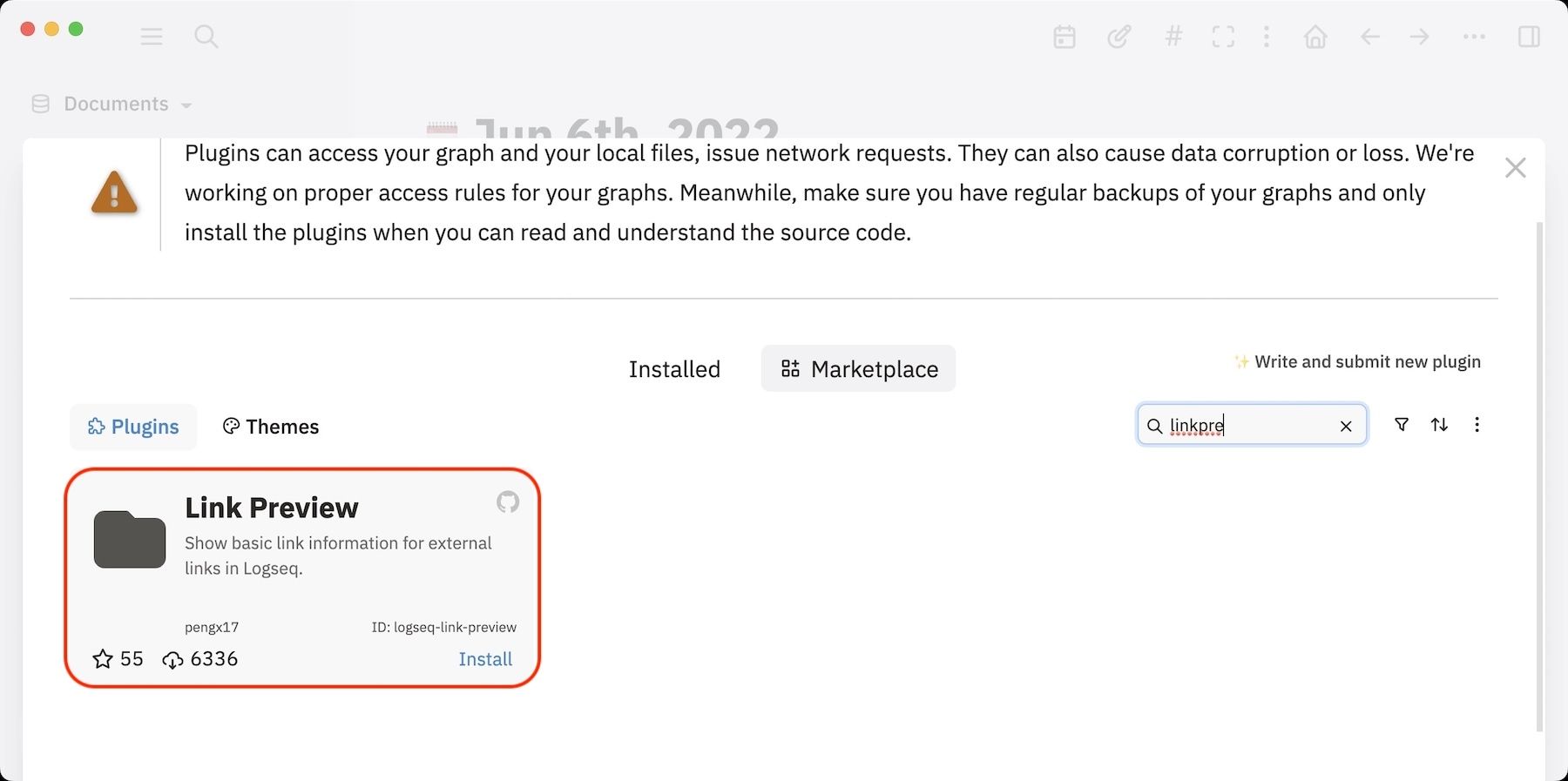Navigate back with left arrow

1370,37
